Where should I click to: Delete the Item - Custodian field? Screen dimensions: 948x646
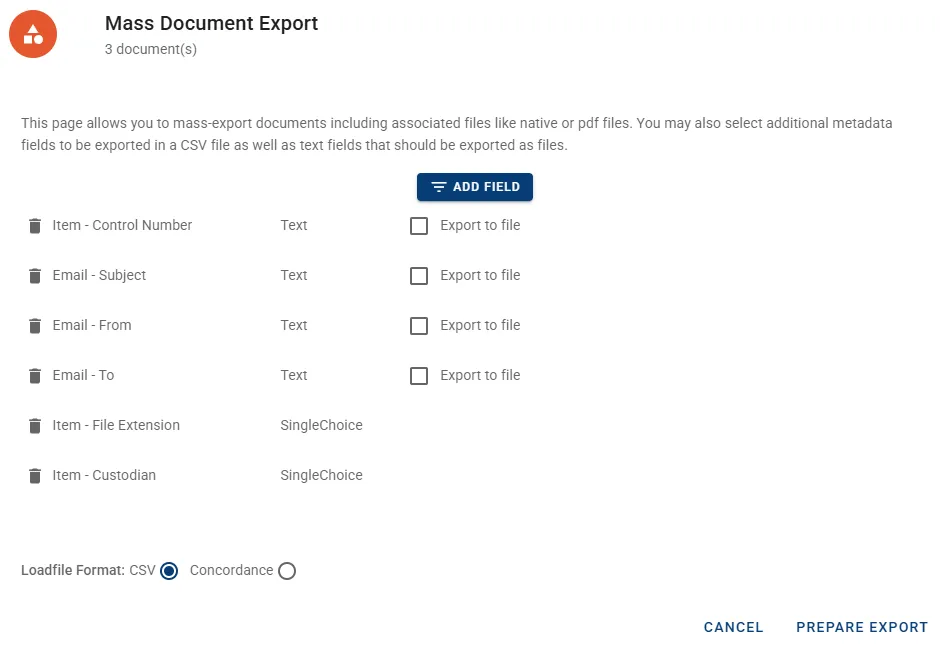(x=35, y=476)
